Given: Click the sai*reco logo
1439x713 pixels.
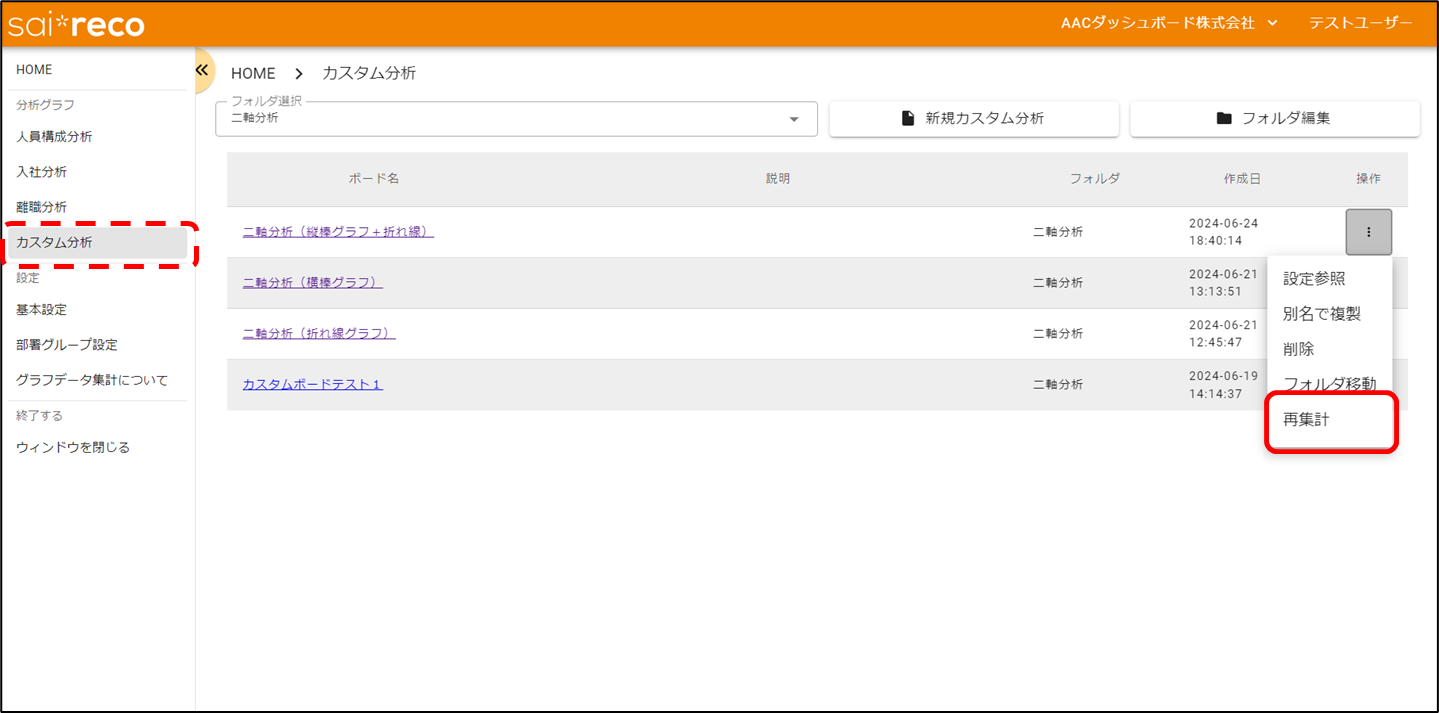Looking at the screenshot, I should [x=76, y=24].
